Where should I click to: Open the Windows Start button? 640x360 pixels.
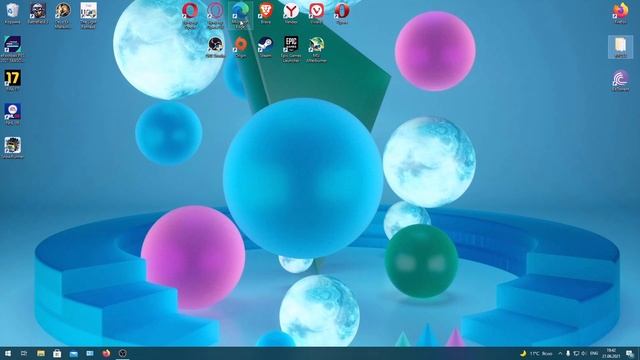coord(8,353)
